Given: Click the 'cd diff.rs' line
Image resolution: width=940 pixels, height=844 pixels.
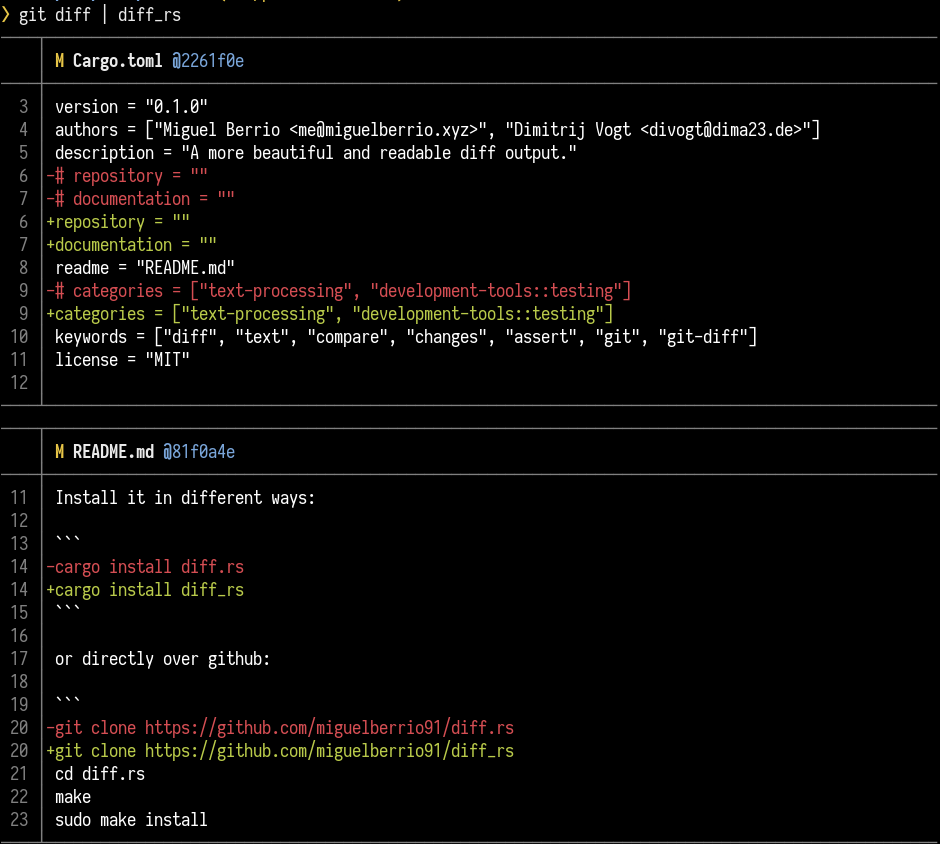Looking at the screenshot, I should [100, 774].
